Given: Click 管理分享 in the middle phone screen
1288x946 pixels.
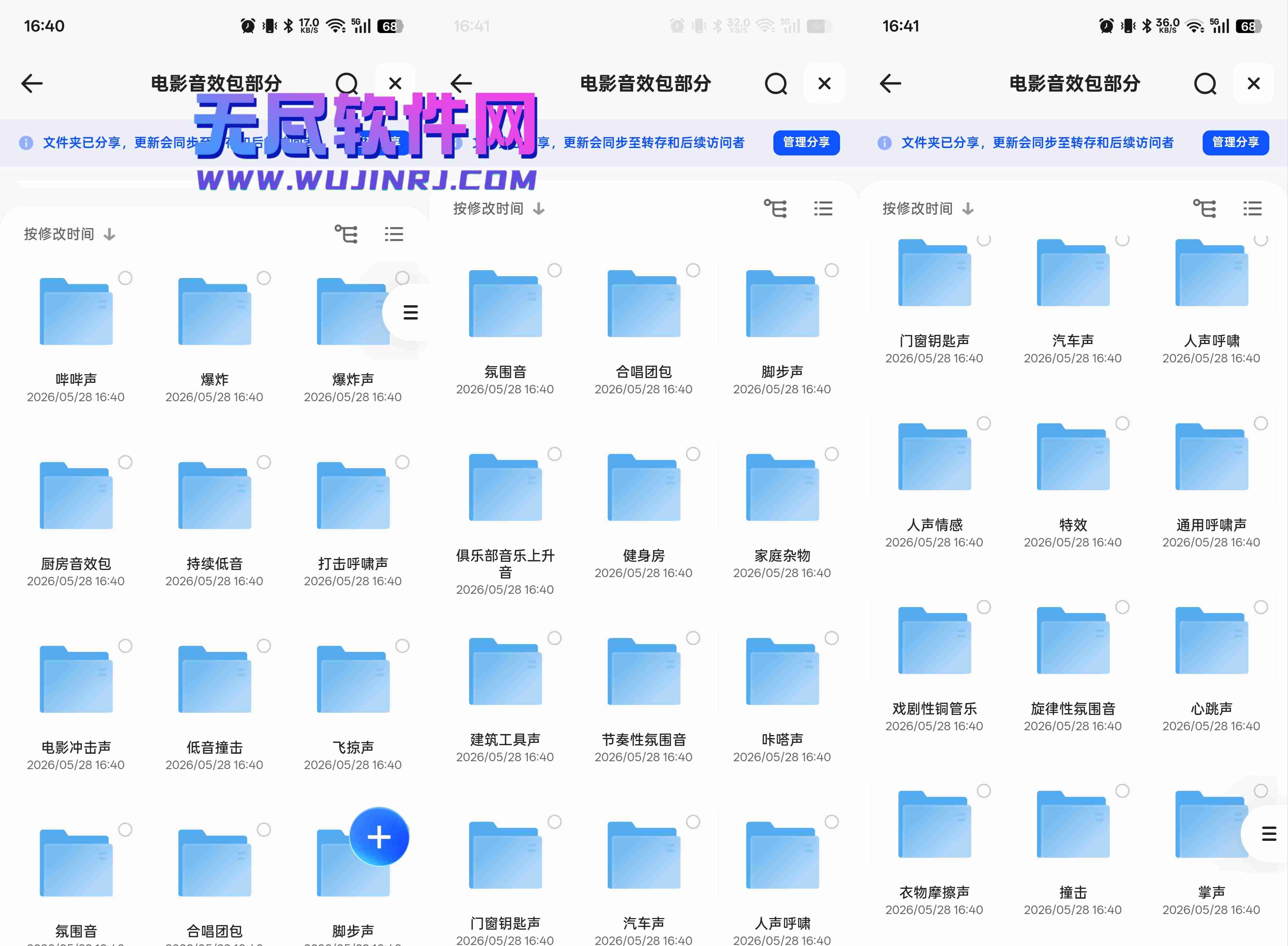Looking at the screenshot, I should coord(806,143).
